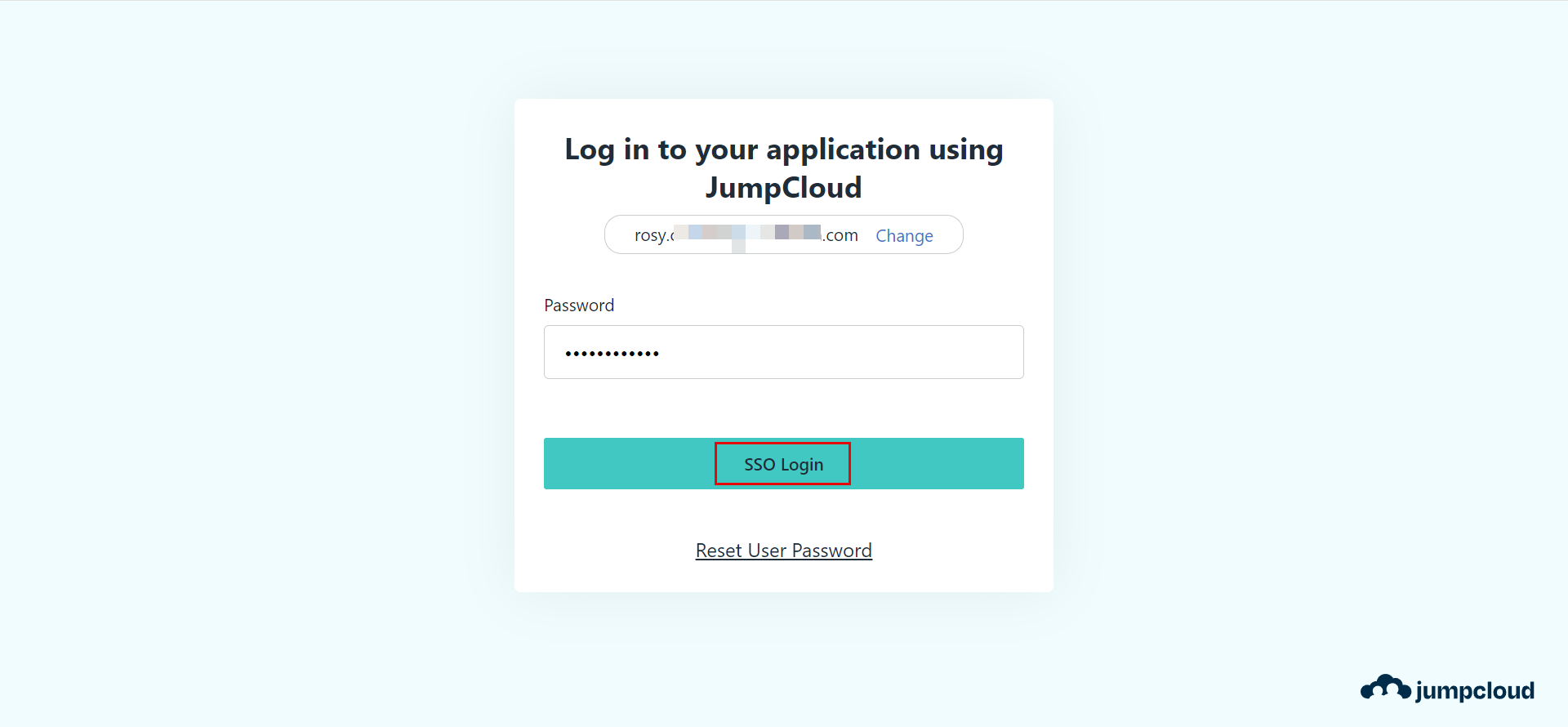Image resolution: width=1568 pixels, height=727 pixels.
Task: Click the SSO Login button
Action: [783, 464]
